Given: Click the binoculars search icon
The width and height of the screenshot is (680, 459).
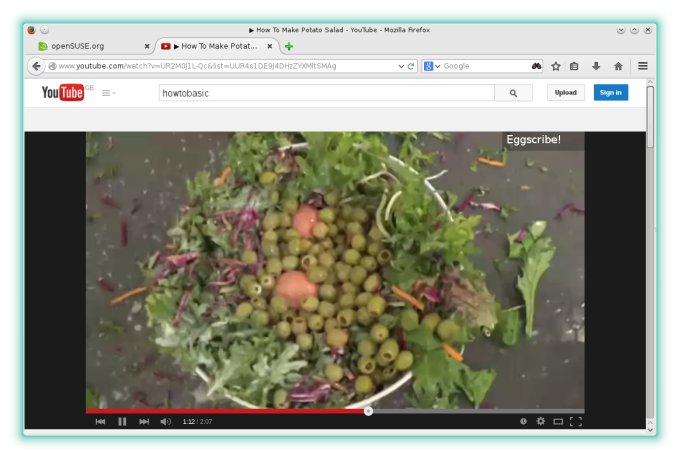Looking at the screenshot, I should [536, 66].
